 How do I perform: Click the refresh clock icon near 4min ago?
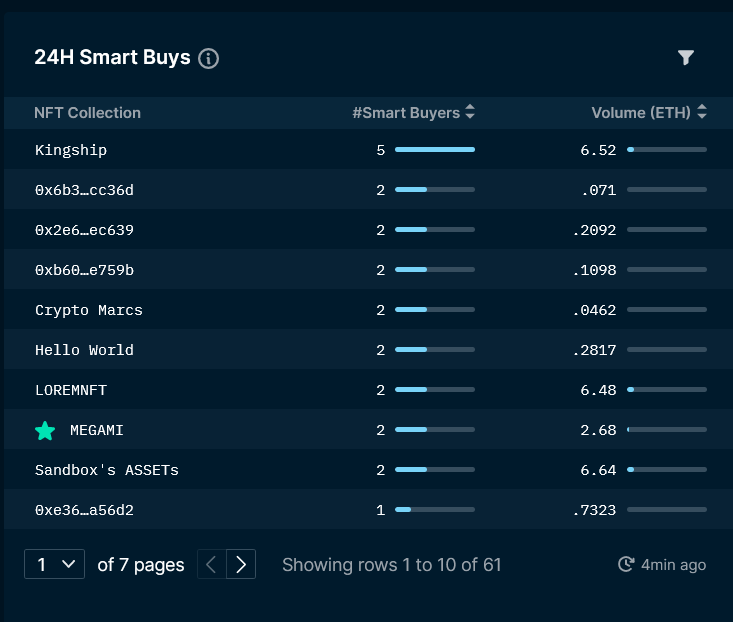pos(626,564)
